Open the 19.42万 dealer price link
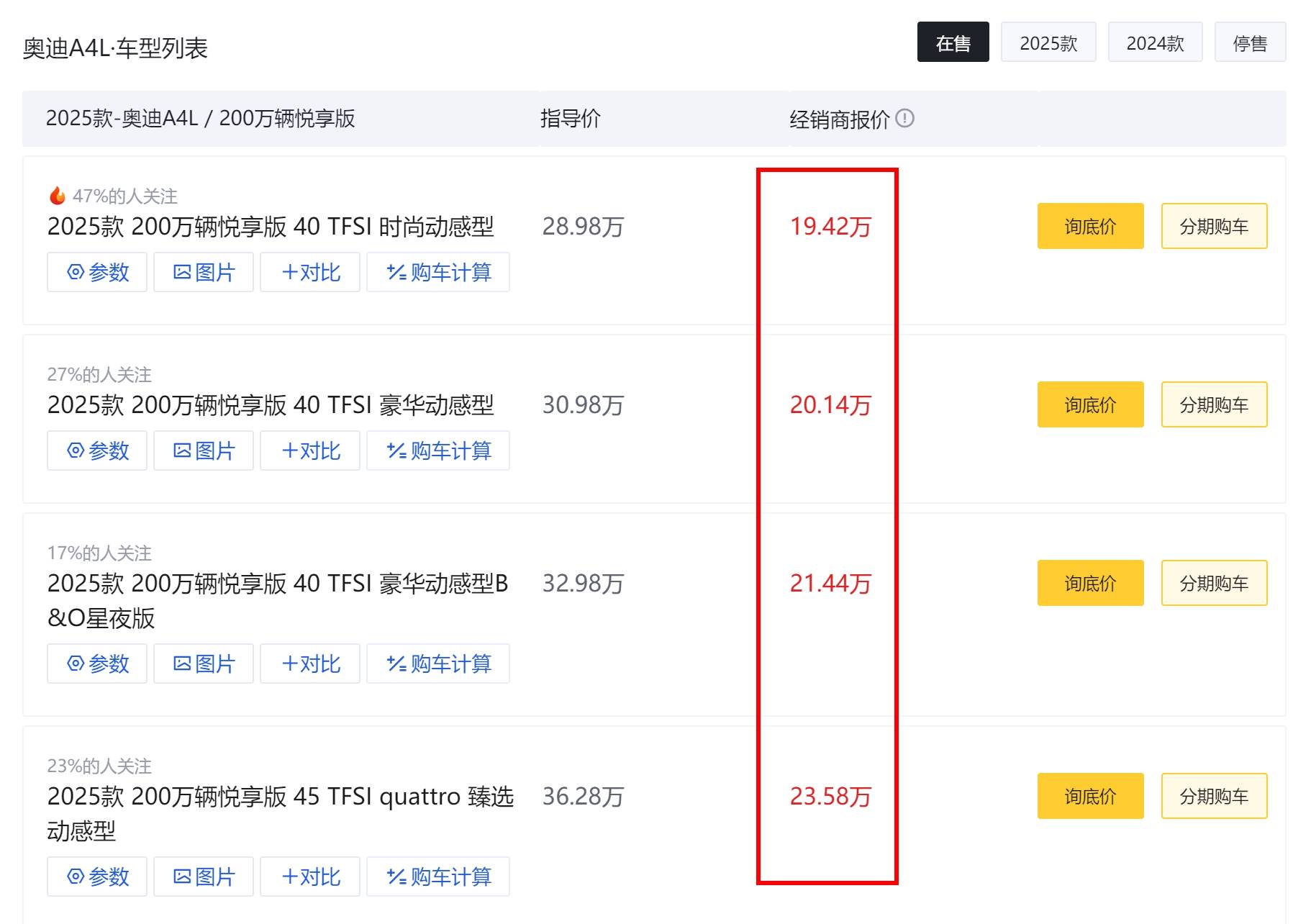 pyautogui.click(x=831, y=227)
